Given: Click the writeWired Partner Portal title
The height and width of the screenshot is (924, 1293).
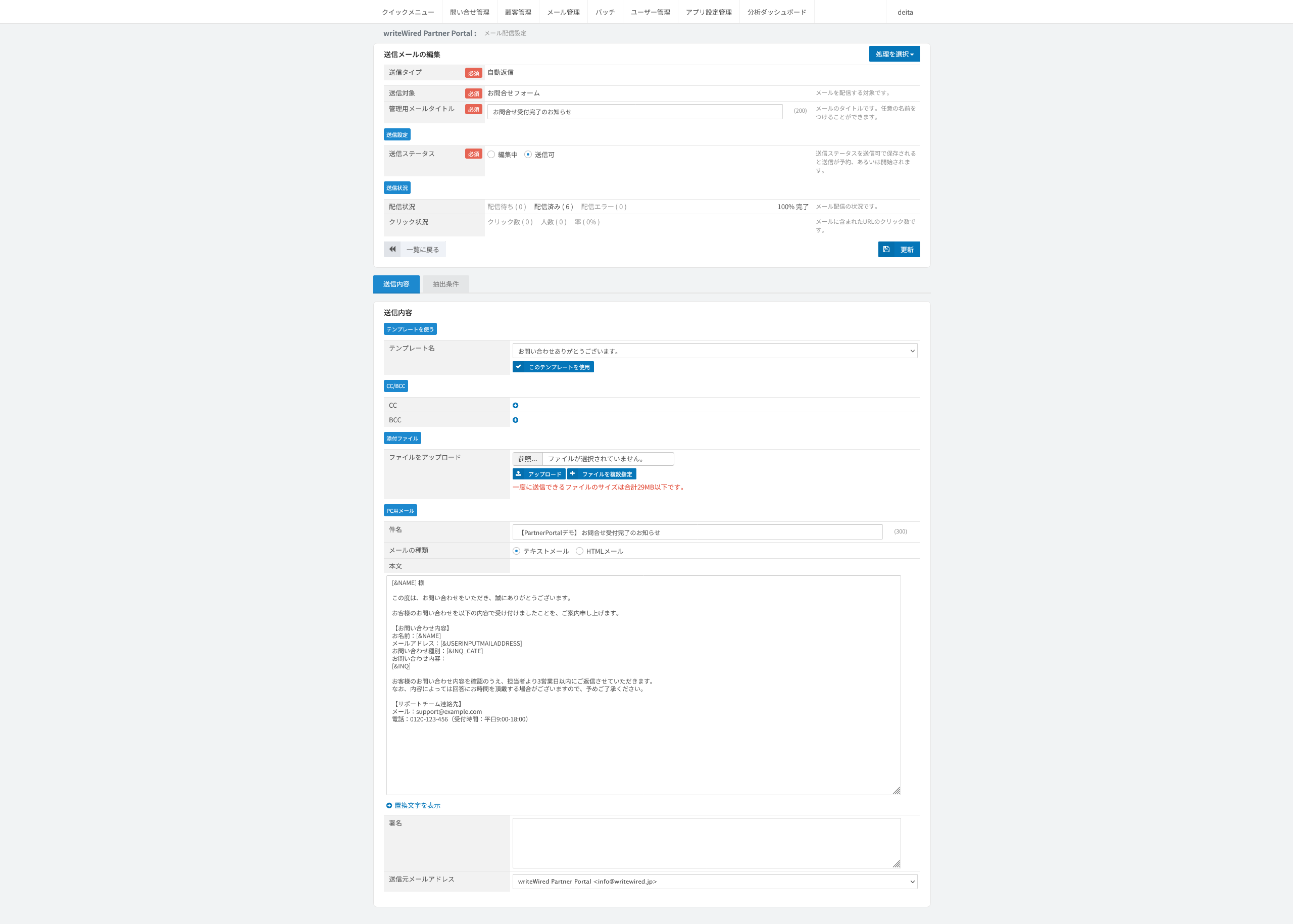Looking at the screenshot, I should coord(429,33).
